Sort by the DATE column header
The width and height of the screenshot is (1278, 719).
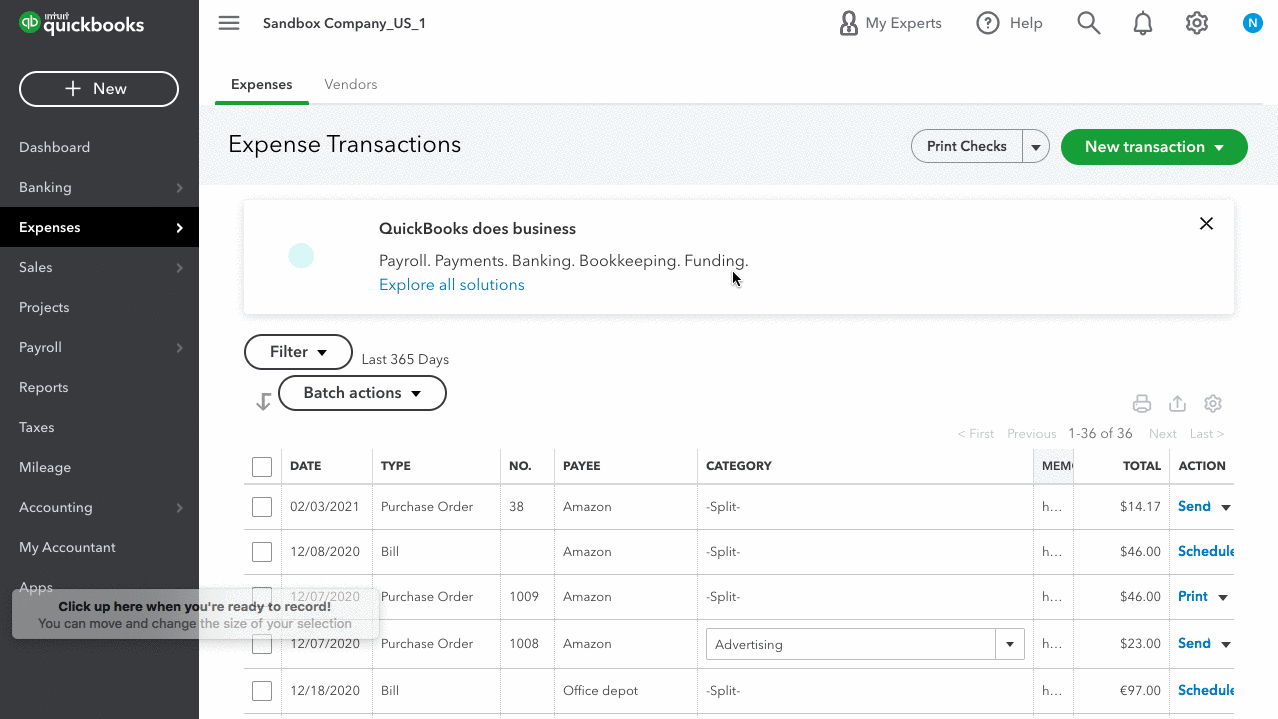click(306, 466)
